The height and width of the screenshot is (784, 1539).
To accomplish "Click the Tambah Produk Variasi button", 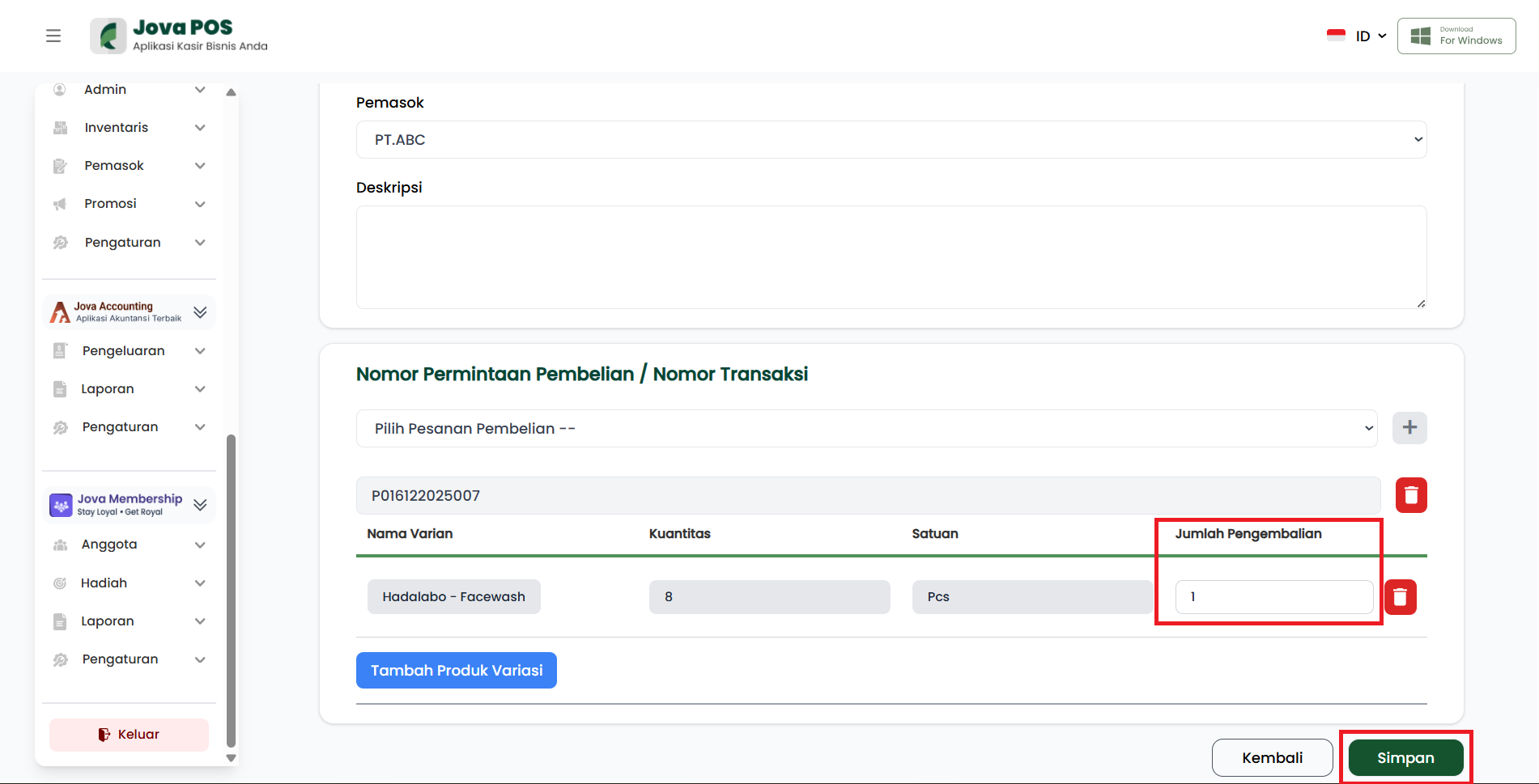I will coord(456,671).
